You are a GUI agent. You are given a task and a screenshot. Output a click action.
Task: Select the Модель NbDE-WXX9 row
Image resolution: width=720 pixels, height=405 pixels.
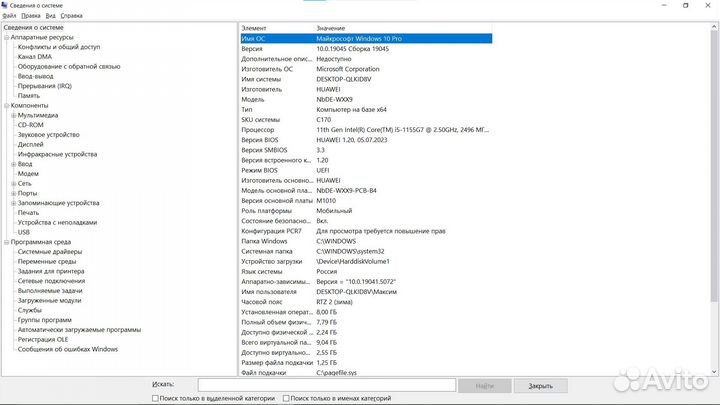coord(366,100)
